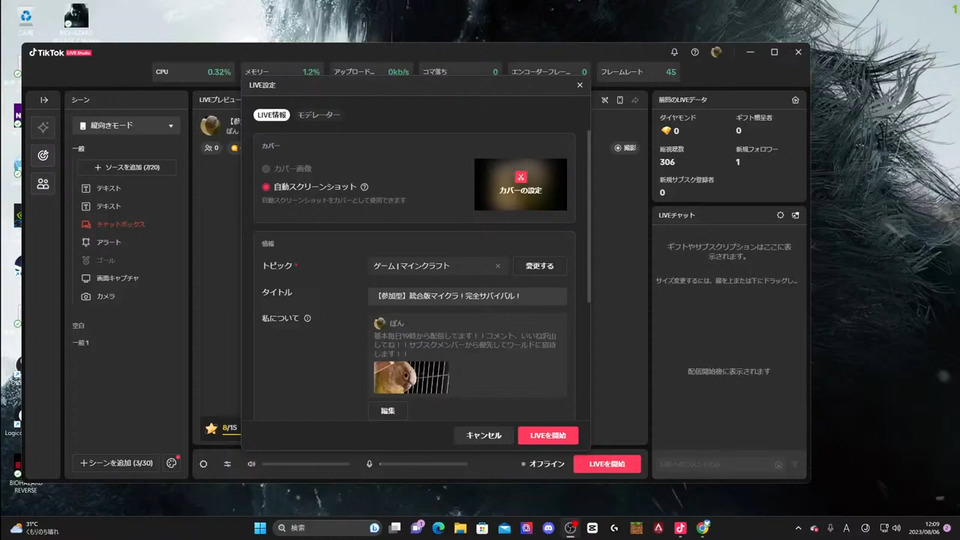This screenshot has height=540, width=960.
Task: Click LIVEを開始 in the bottom bar
Action: pyautogui.click(x=607, y=464)
